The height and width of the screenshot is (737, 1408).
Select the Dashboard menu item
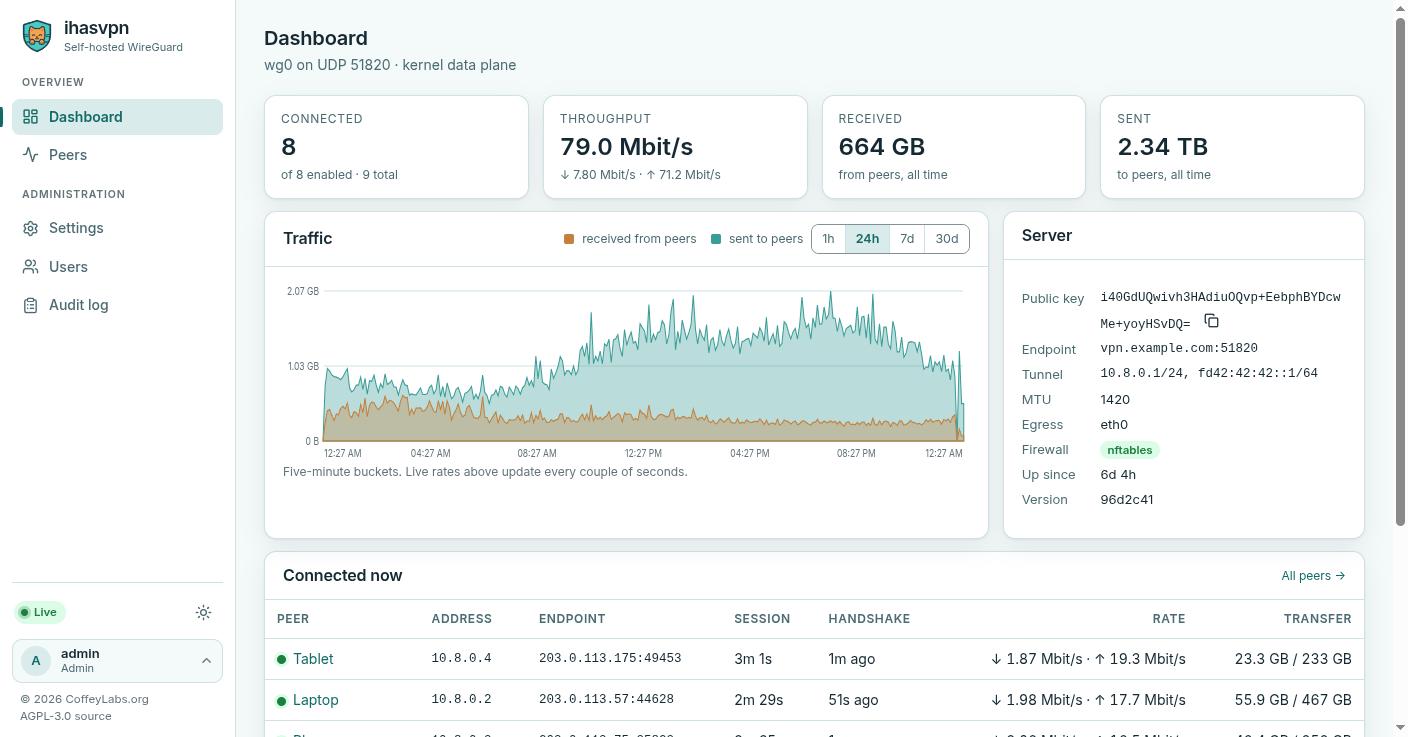[x=117, y=117]
